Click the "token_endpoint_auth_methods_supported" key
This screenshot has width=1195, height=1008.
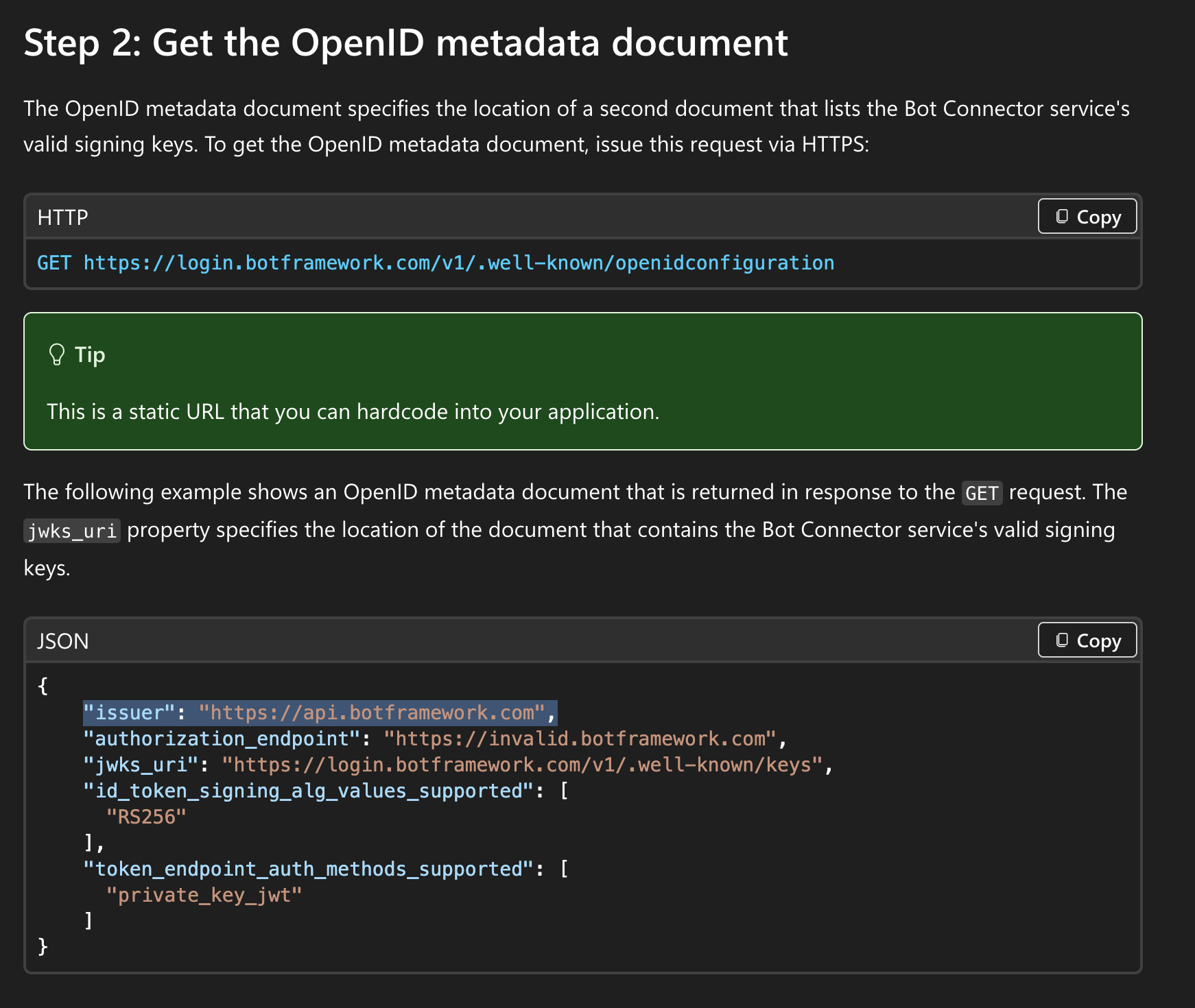click(x=308, y=869)
